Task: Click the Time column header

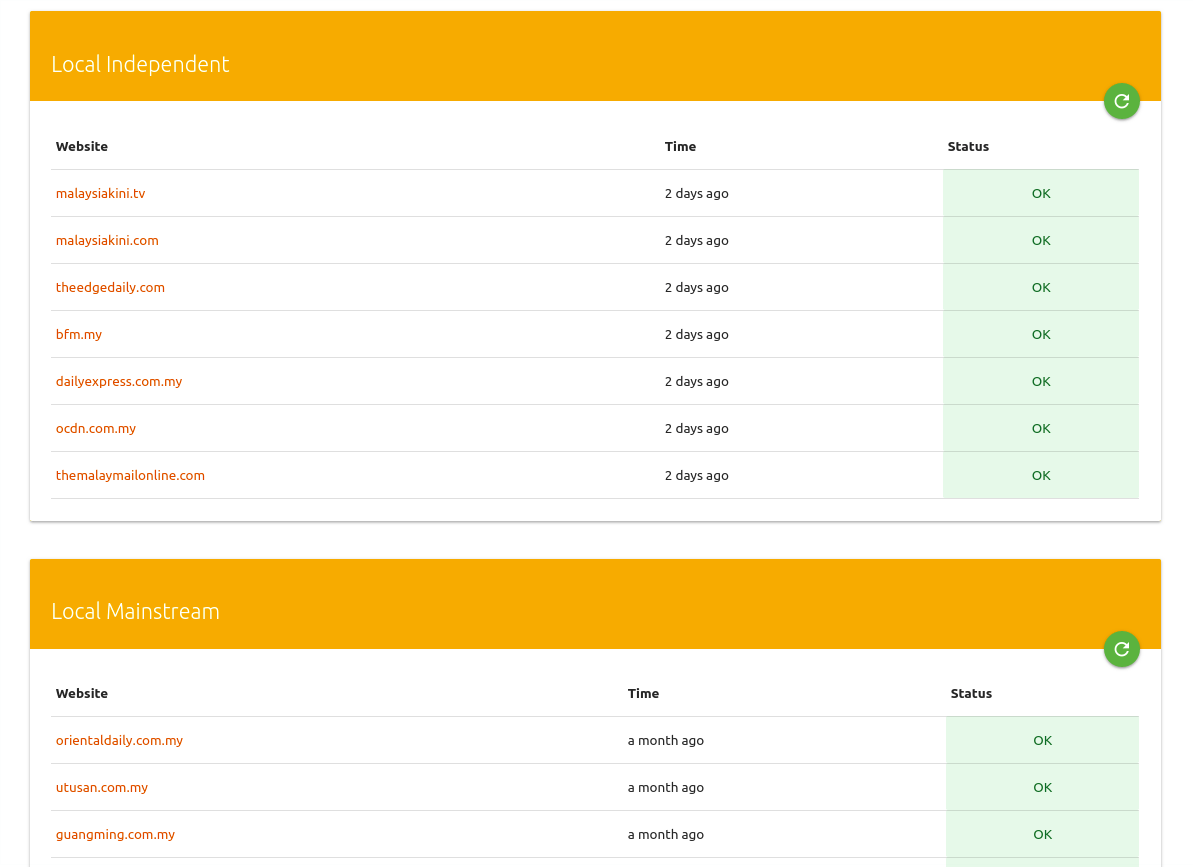Action: click(x=680, y=146)
